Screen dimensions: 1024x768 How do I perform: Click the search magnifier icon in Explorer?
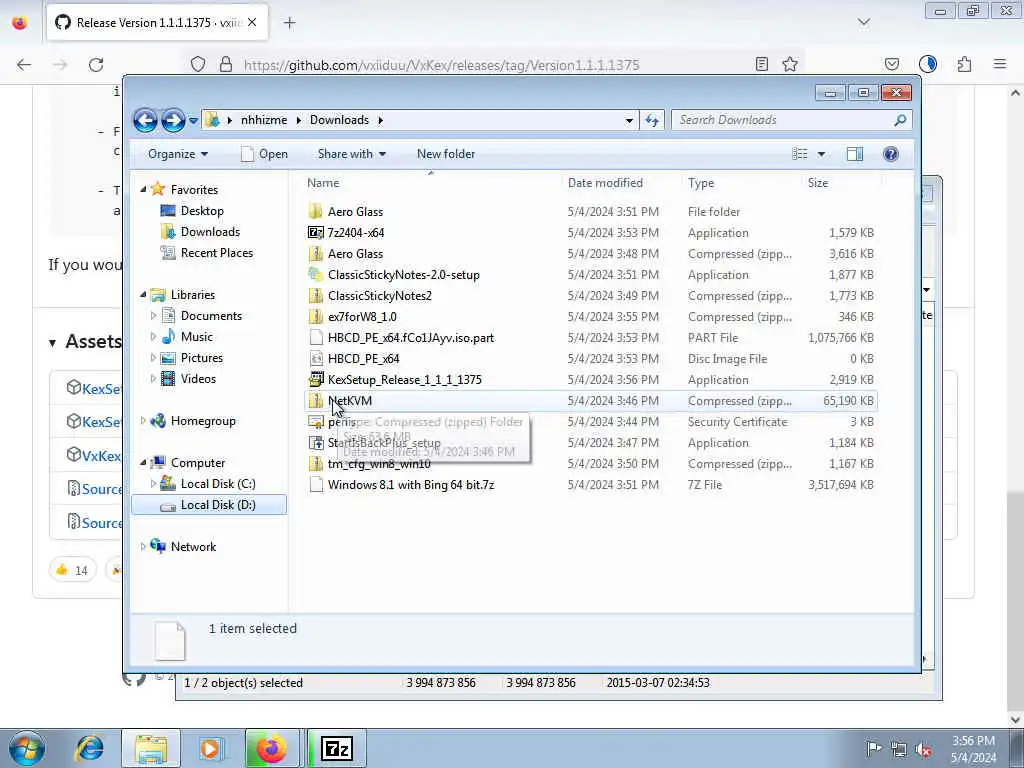tap(900, 120)
